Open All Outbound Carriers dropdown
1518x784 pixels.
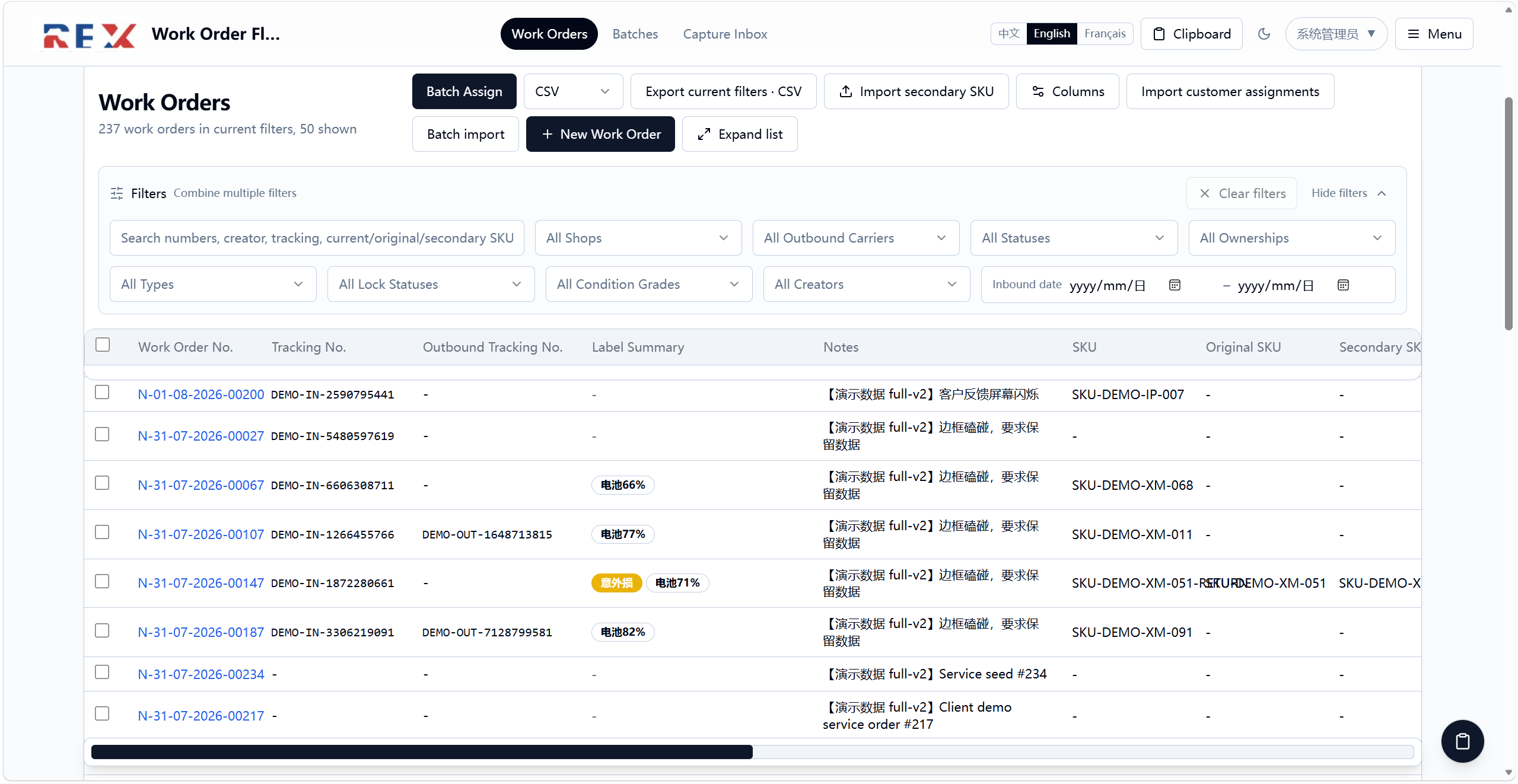pyautogui.click(x=855, y=238)
